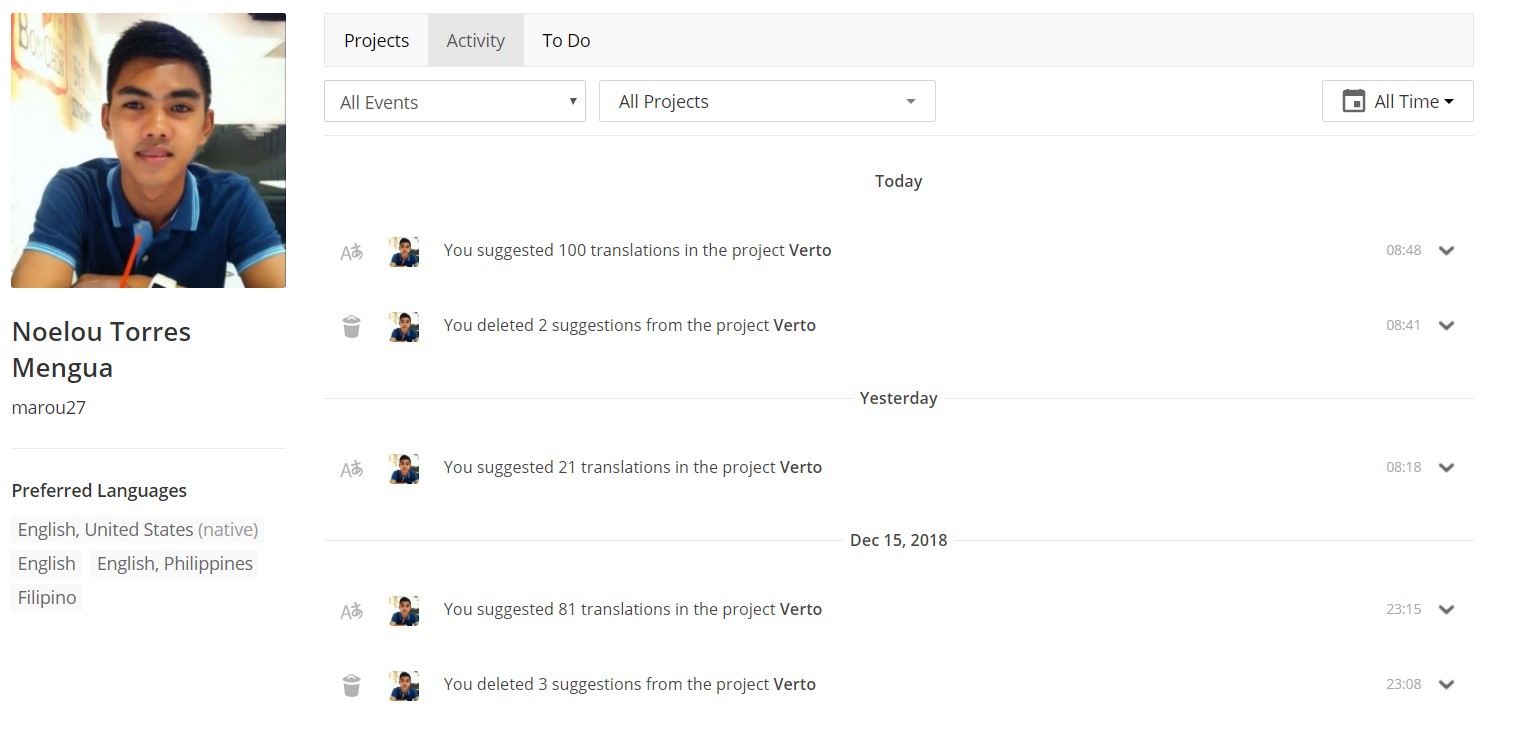Click calendar icon in All Time button
This screenshot has height=750, width=1528.
(x=1354, y=101)
